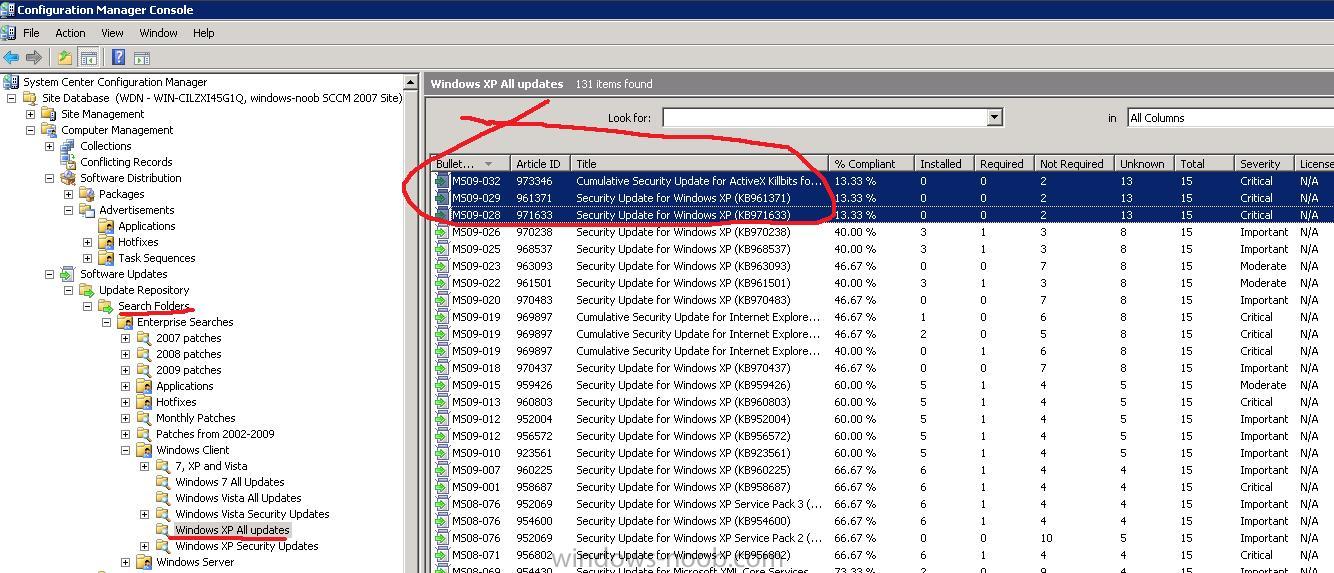Sort by the Unknown column header
1334x573 pixels.
(x=1143, y=164)
